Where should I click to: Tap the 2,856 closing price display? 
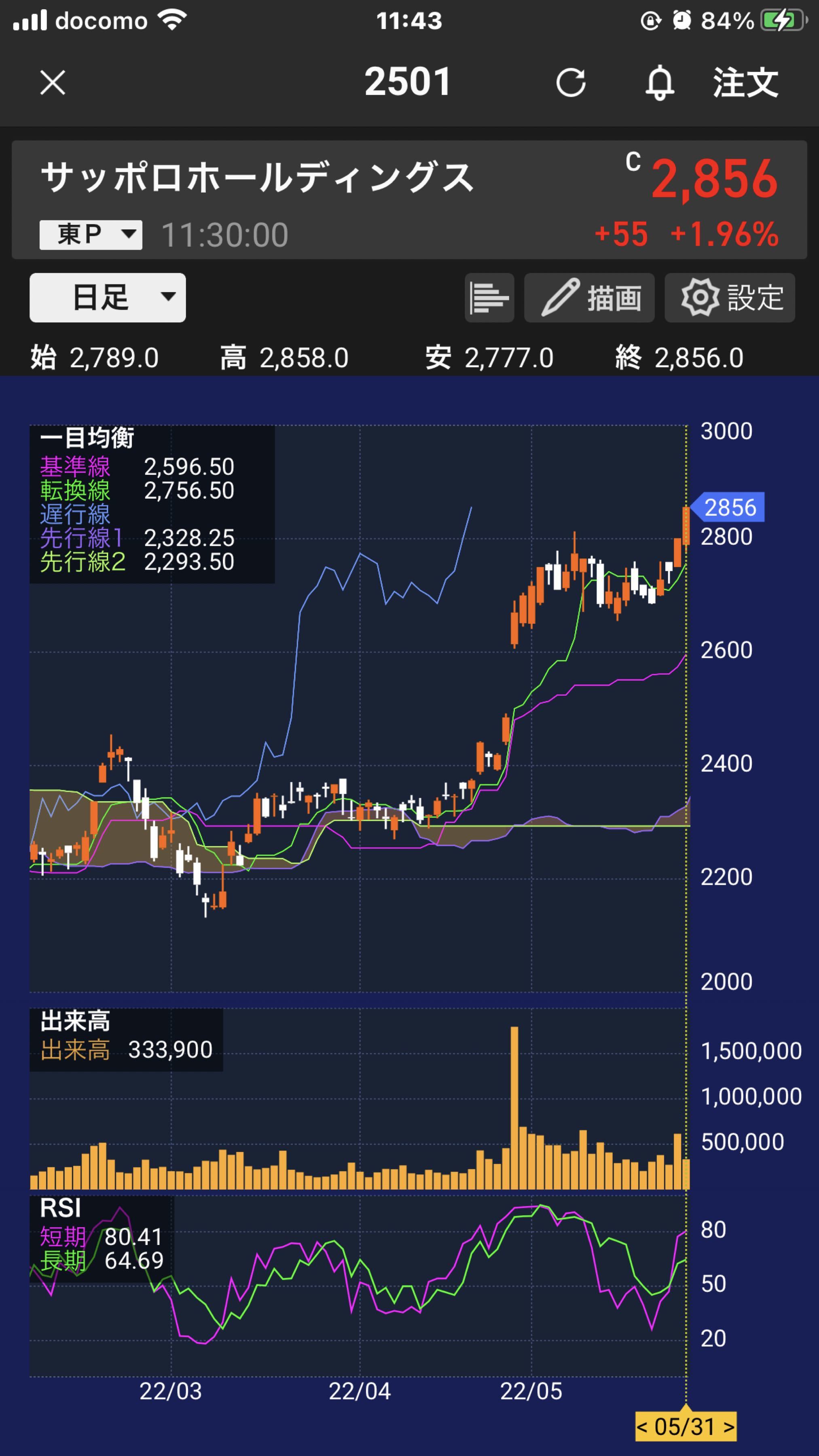pos(714,179)
